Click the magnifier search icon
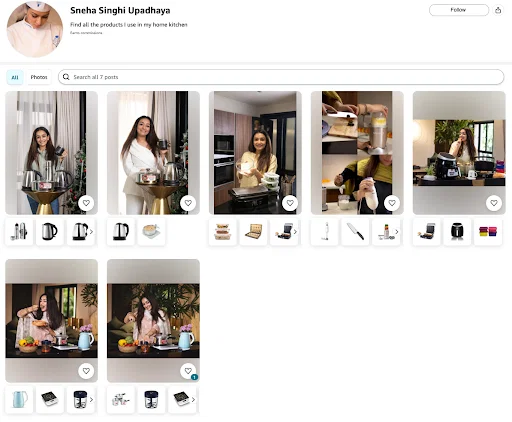The height and width of the screenshot is (422, 512). pos(66,77)
